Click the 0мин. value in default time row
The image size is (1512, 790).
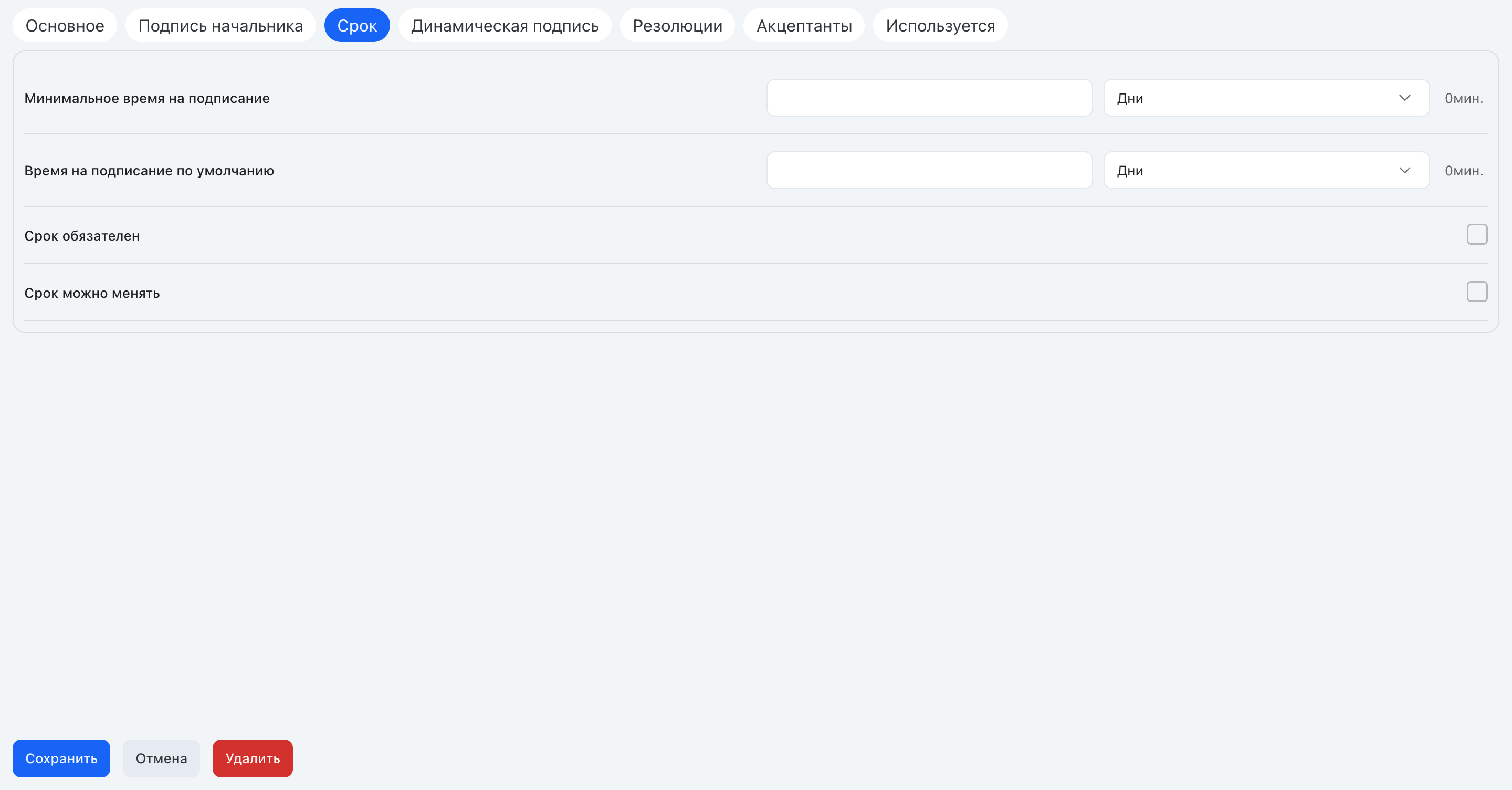click(1464, 171)
